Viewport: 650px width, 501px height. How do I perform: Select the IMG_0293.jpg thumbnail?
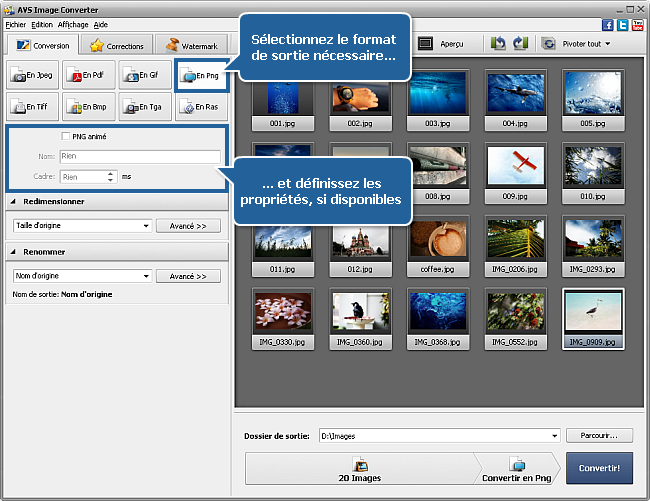[x=593, y=246]
